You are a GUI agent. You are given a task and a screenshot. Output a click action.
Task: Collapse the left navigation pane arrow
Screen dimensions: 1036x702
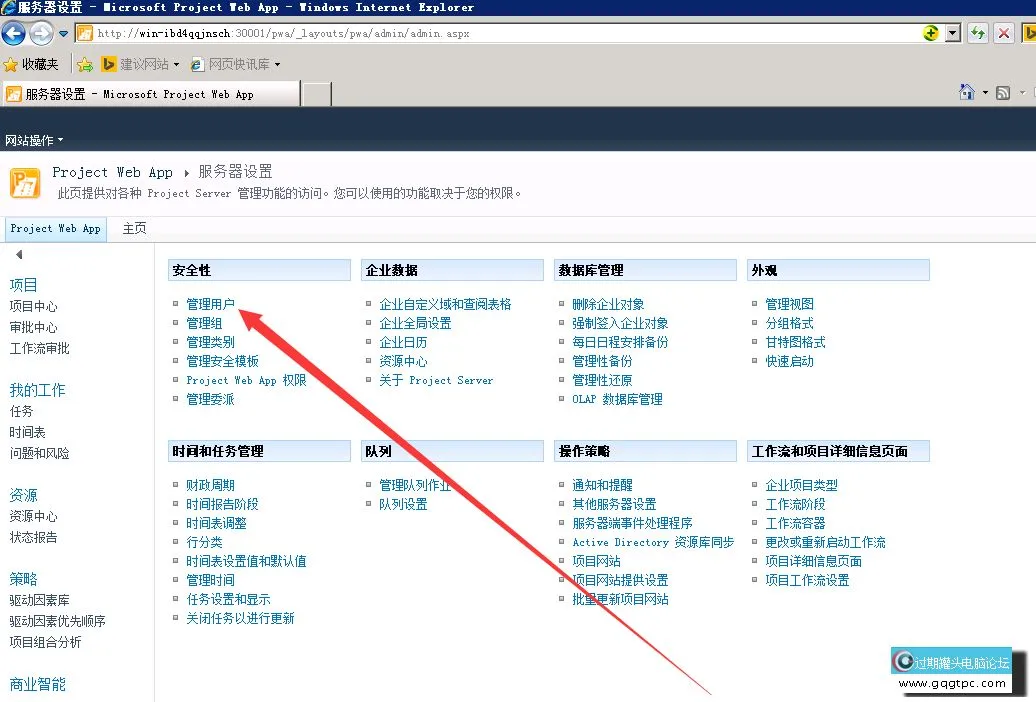pyautogui.click(x=20, y=253)
